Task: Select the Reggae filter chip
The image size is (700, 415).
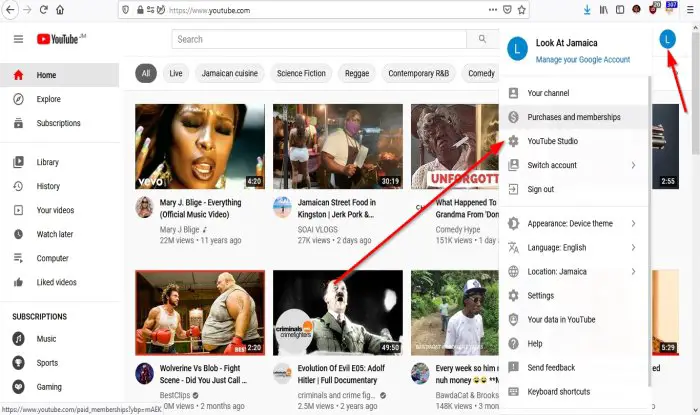Action: [357, 74]
